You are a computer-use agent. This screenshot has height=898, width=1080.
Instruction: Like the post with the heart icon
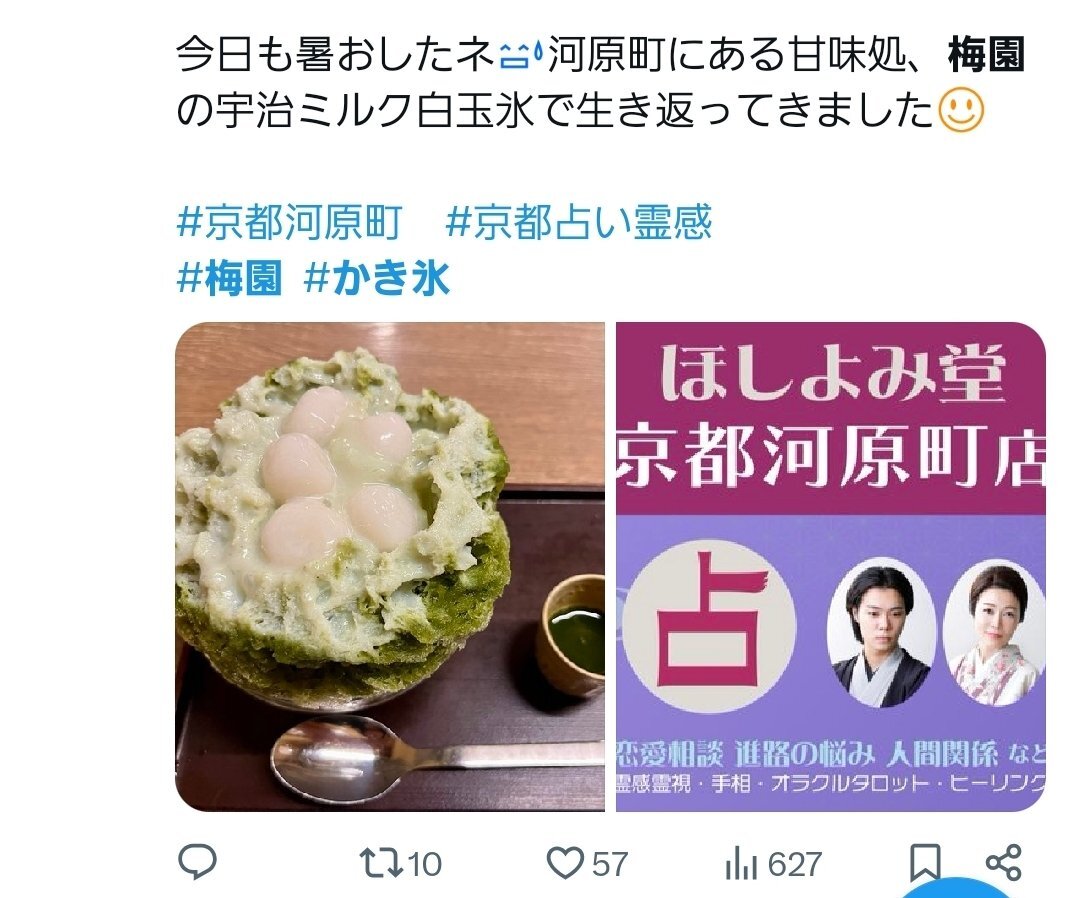tap(565, 863)
